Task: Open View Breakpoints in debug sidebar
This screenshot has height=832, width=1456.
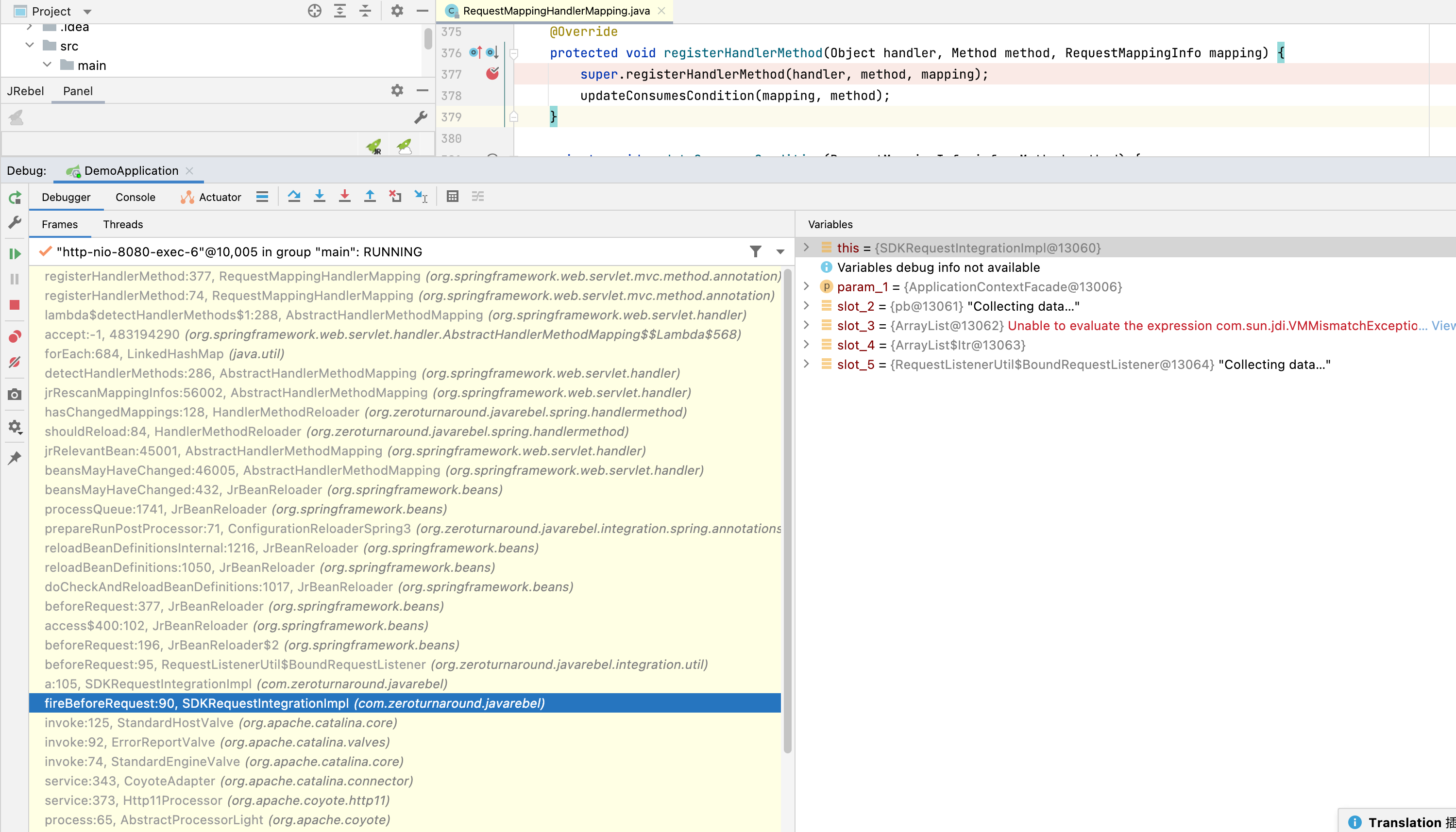Action: pyautogui.click(x=15, y=336)
